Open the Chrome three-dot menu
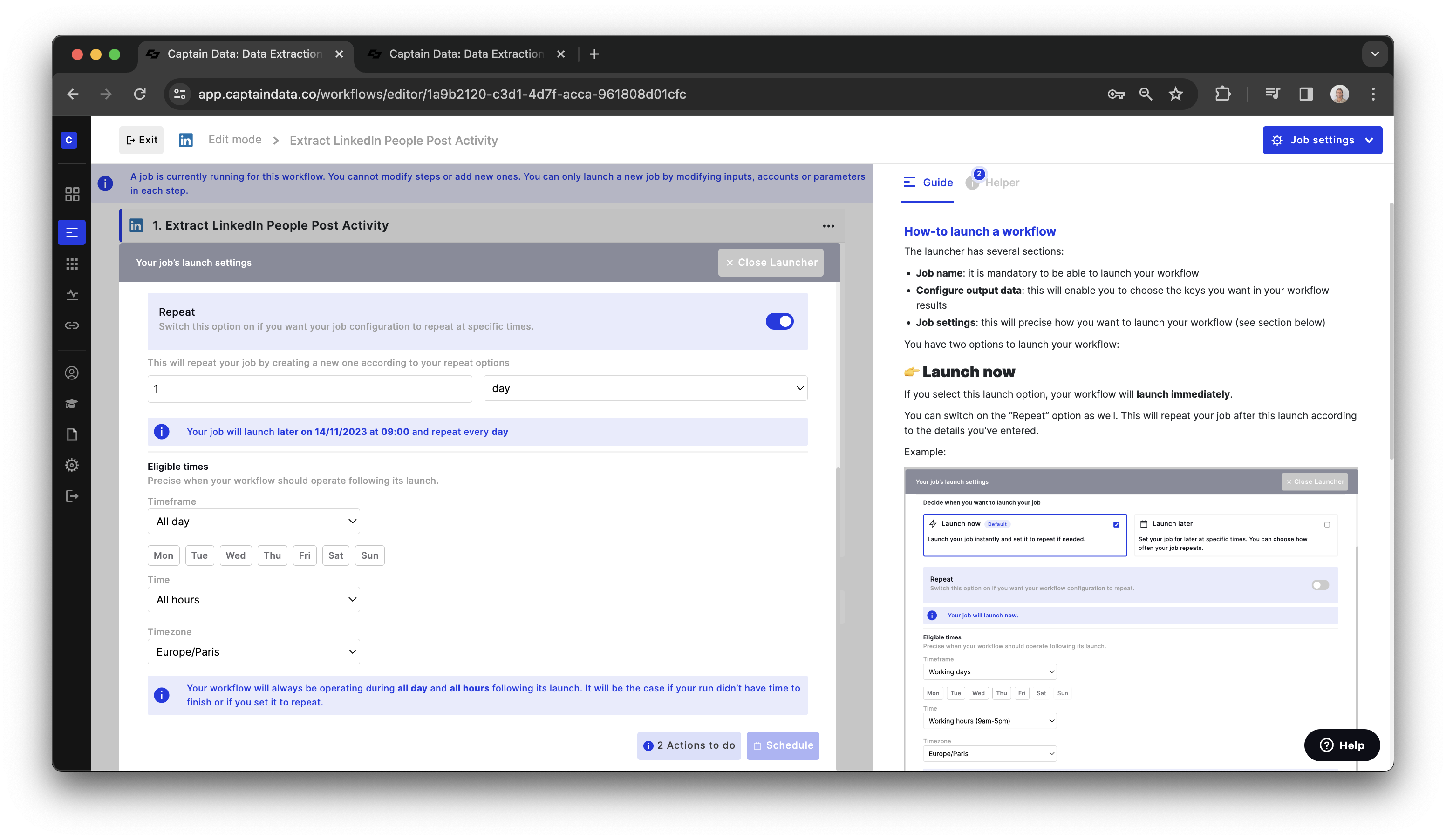The image size is (1446, 840). tap(1373, 94)
